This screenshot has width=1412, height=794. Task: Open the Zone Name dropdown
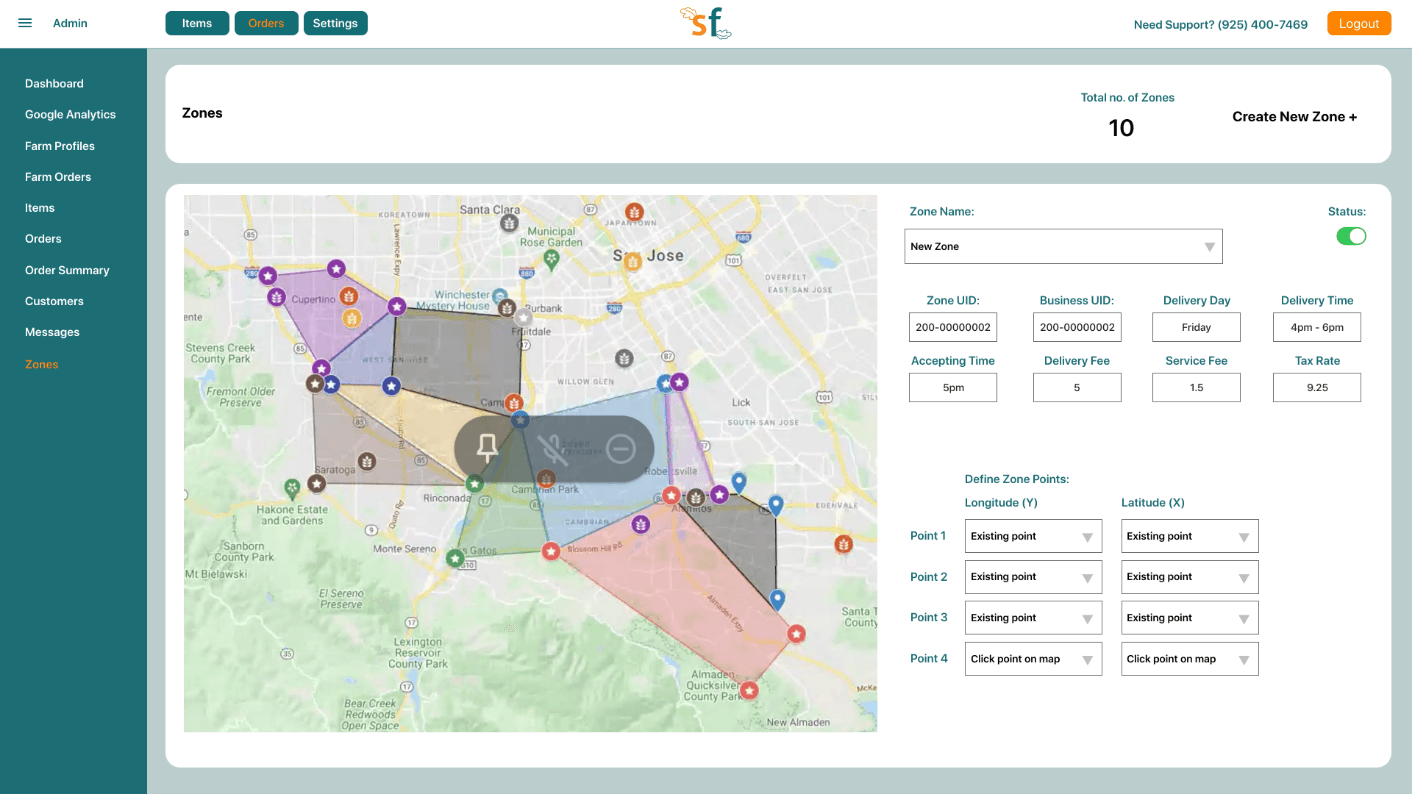[1063, 246]
